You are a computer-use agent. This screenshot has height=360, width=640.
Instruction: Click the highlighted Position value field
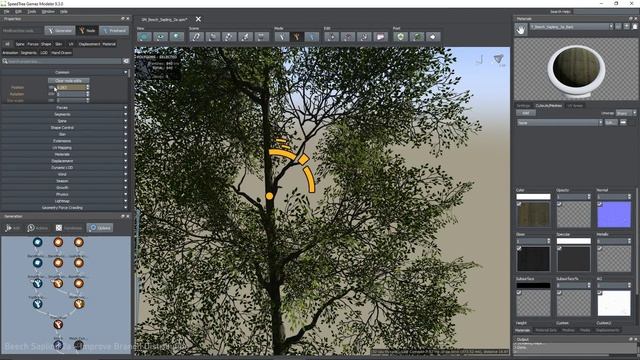[71, 87]
